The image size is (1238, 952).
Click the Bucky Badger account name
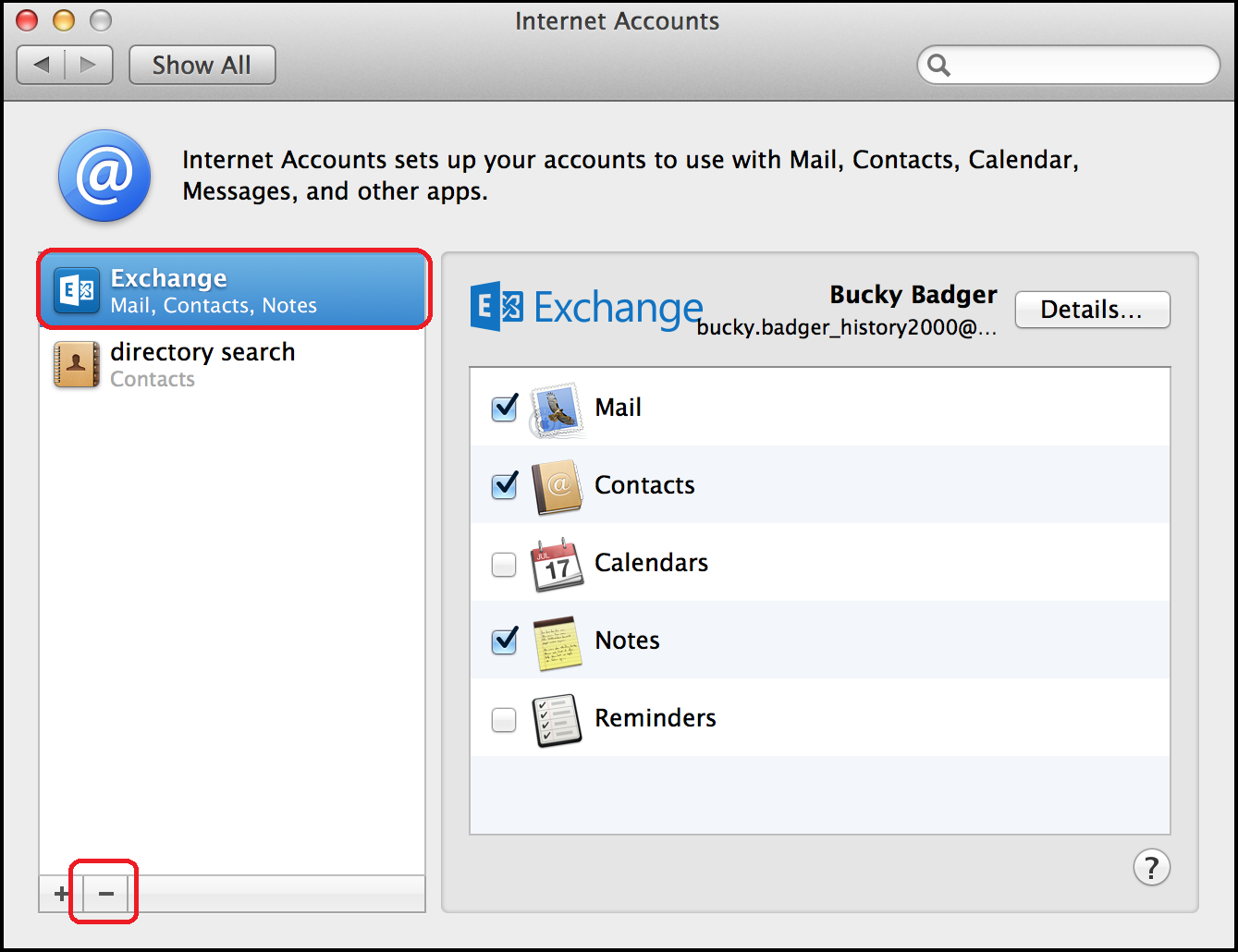[913, 295]
